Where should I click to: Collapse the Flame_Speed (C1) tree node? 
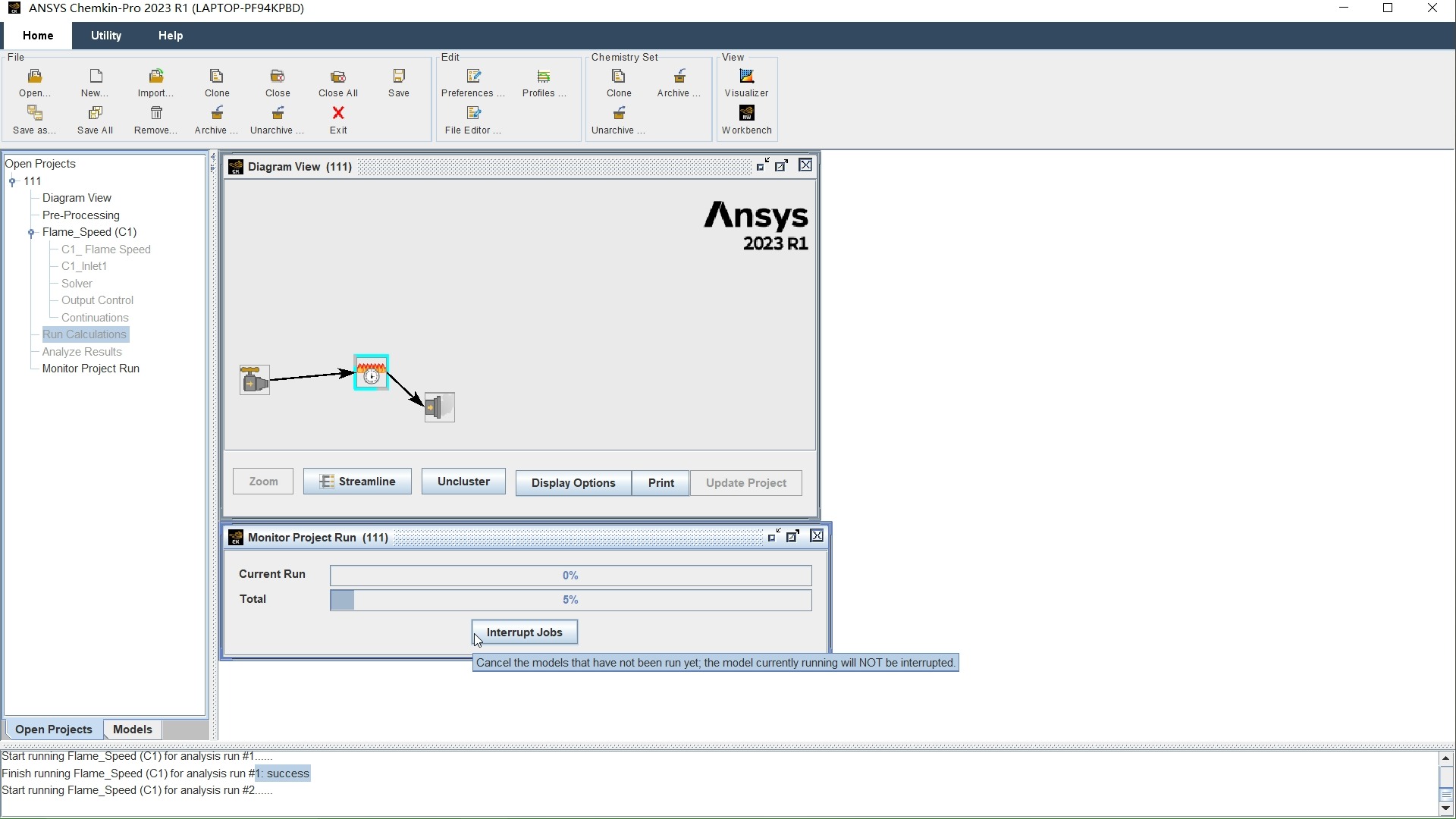[x=31, y=233]
